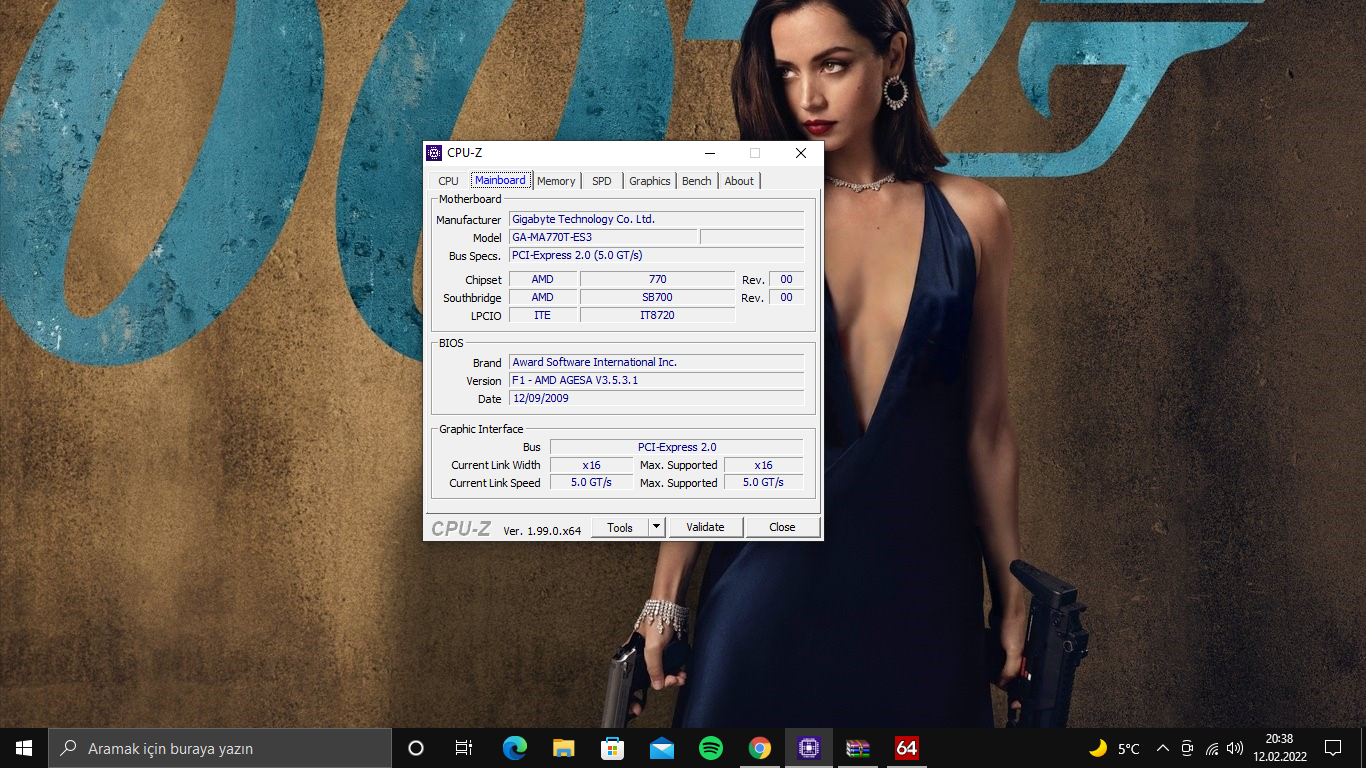
Task: Open Google Chrome from the taskbar
Action: point(760,748)
